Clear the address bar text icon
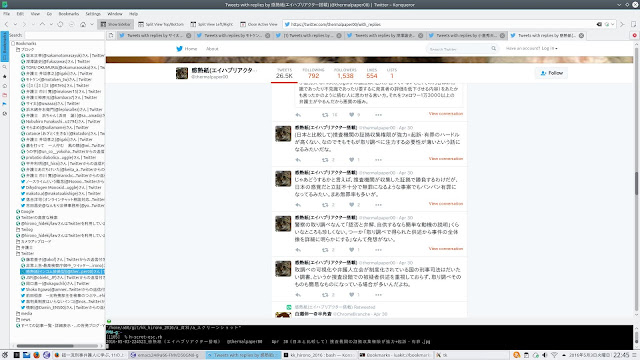The width and height of the screenshot is (640, 360). pos(599,24)
